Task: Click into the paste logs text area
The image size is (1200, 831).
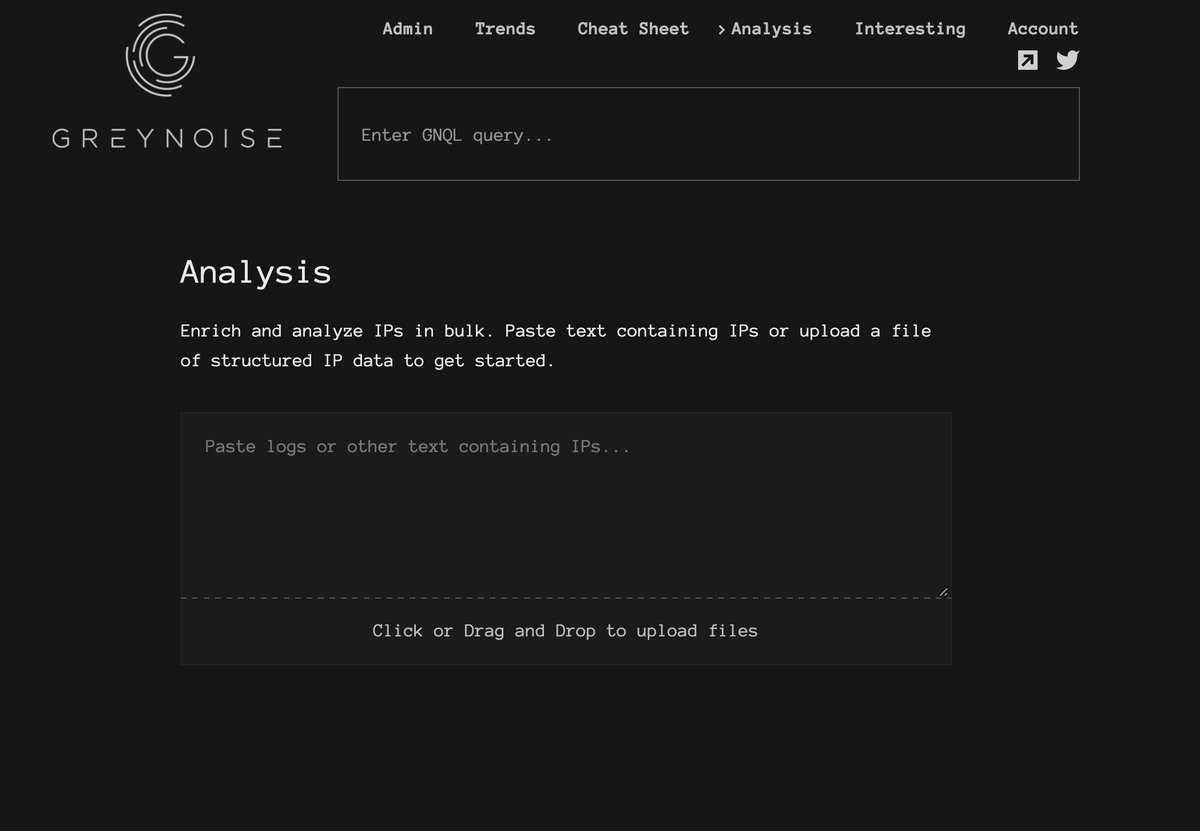Action: point(566,505)
